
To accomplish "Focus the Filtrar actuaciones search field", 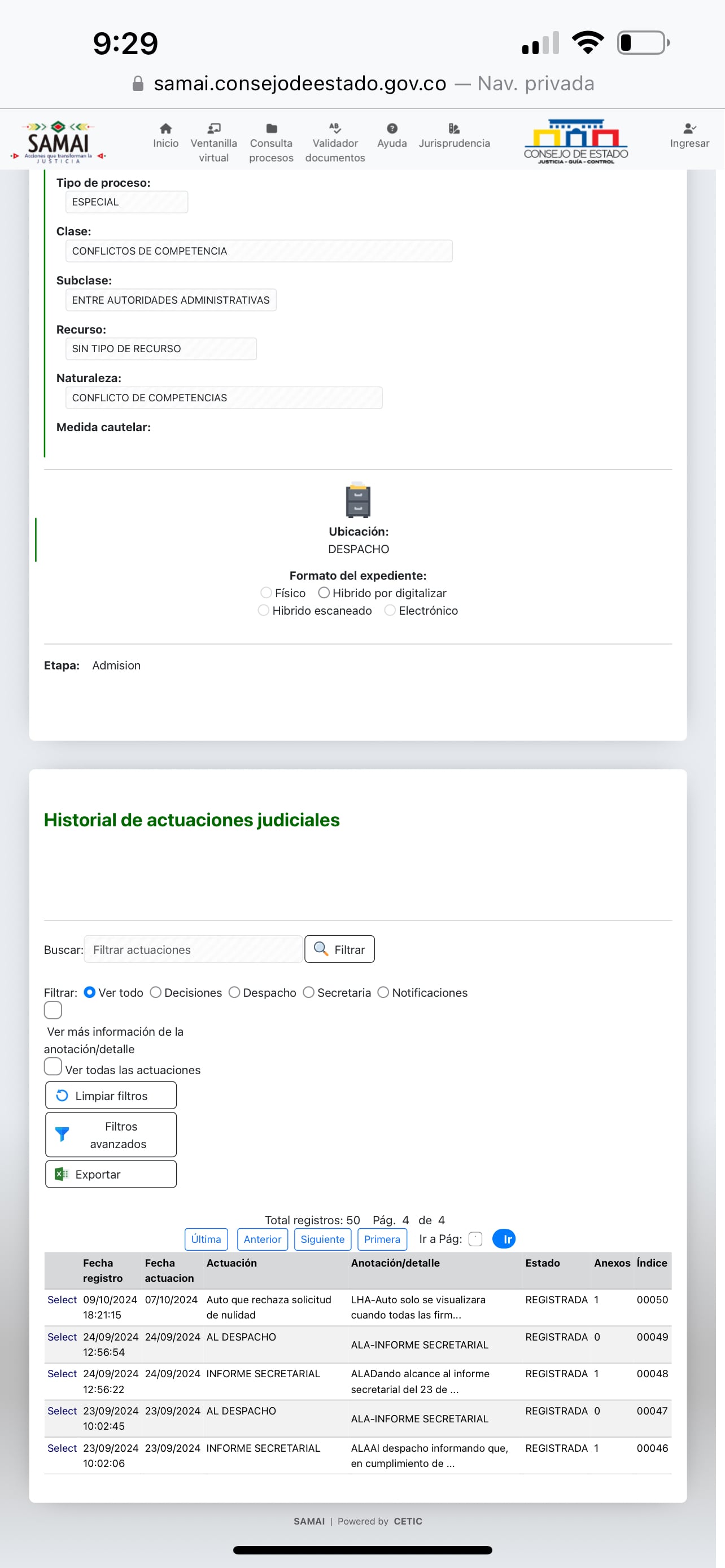I will pyautogui.click(x=193, y=949).
